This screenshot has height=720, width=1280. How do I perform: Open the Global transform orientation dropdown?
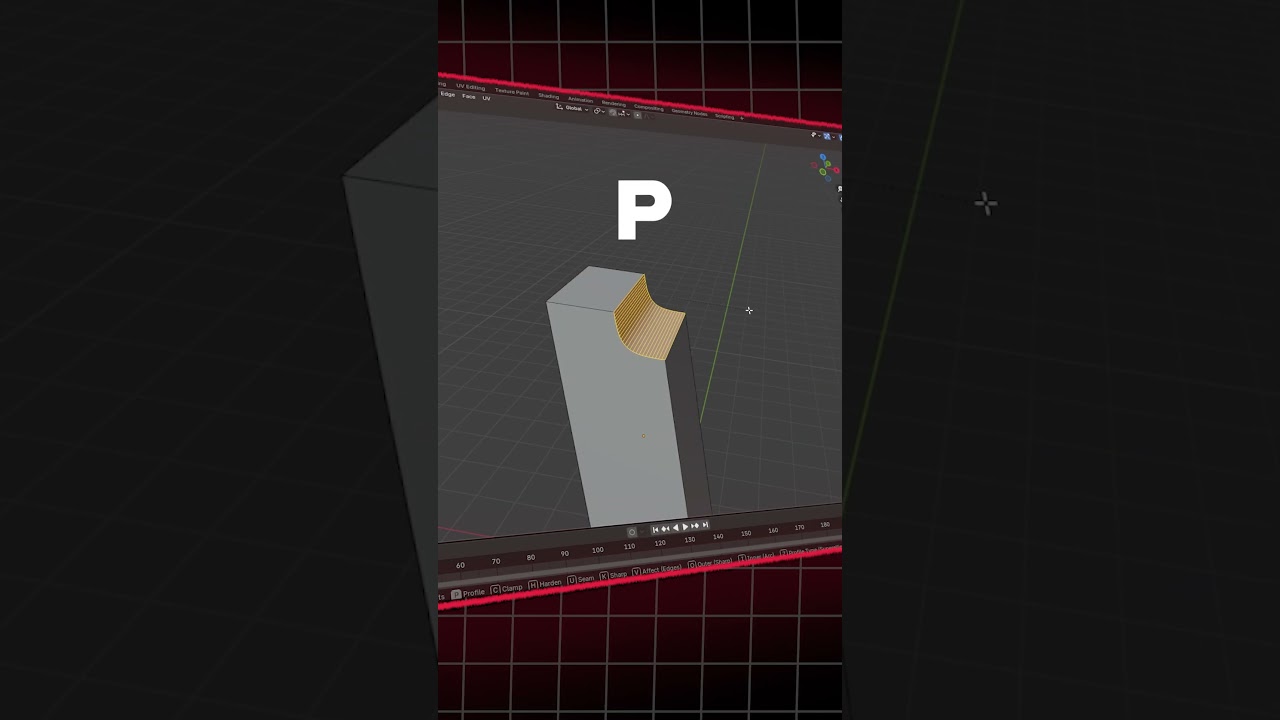(572, 108)
